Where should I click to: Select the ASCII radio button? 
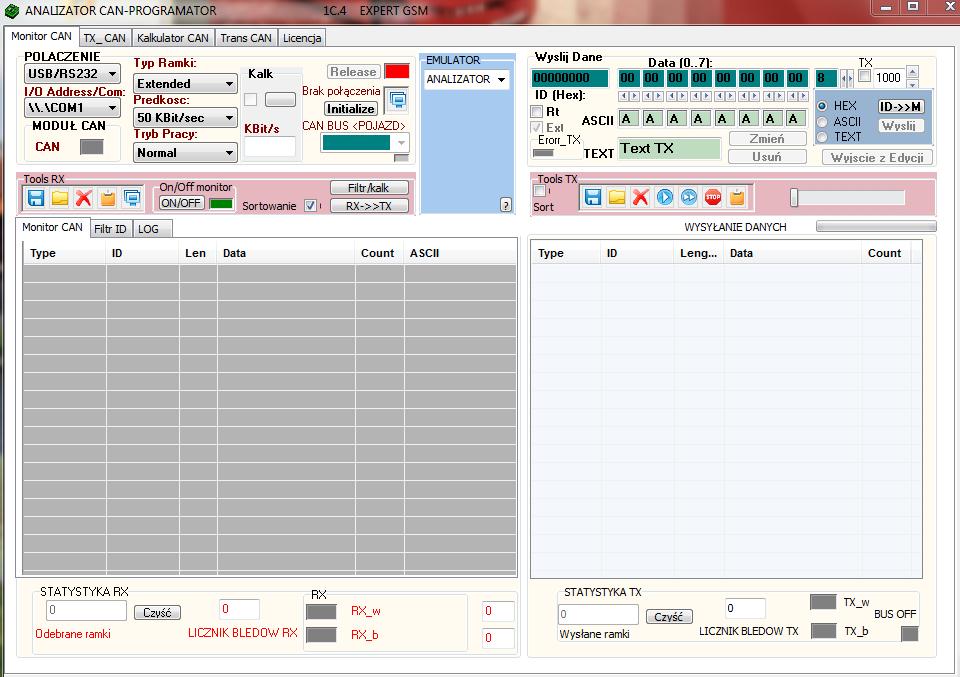(x=823, y=121)
